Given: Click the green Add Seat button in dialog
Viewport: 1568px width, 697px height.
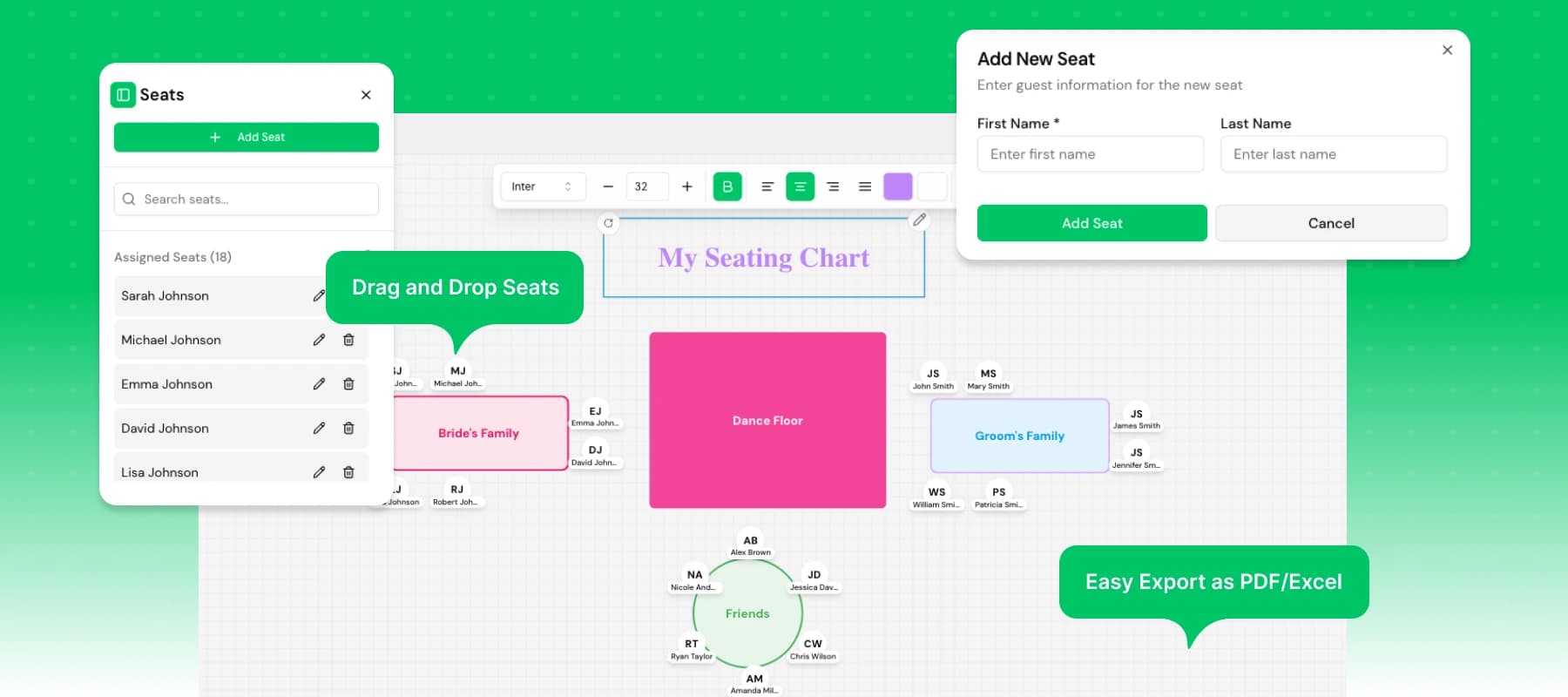Looking at the screenshot, I should 1092,223.
